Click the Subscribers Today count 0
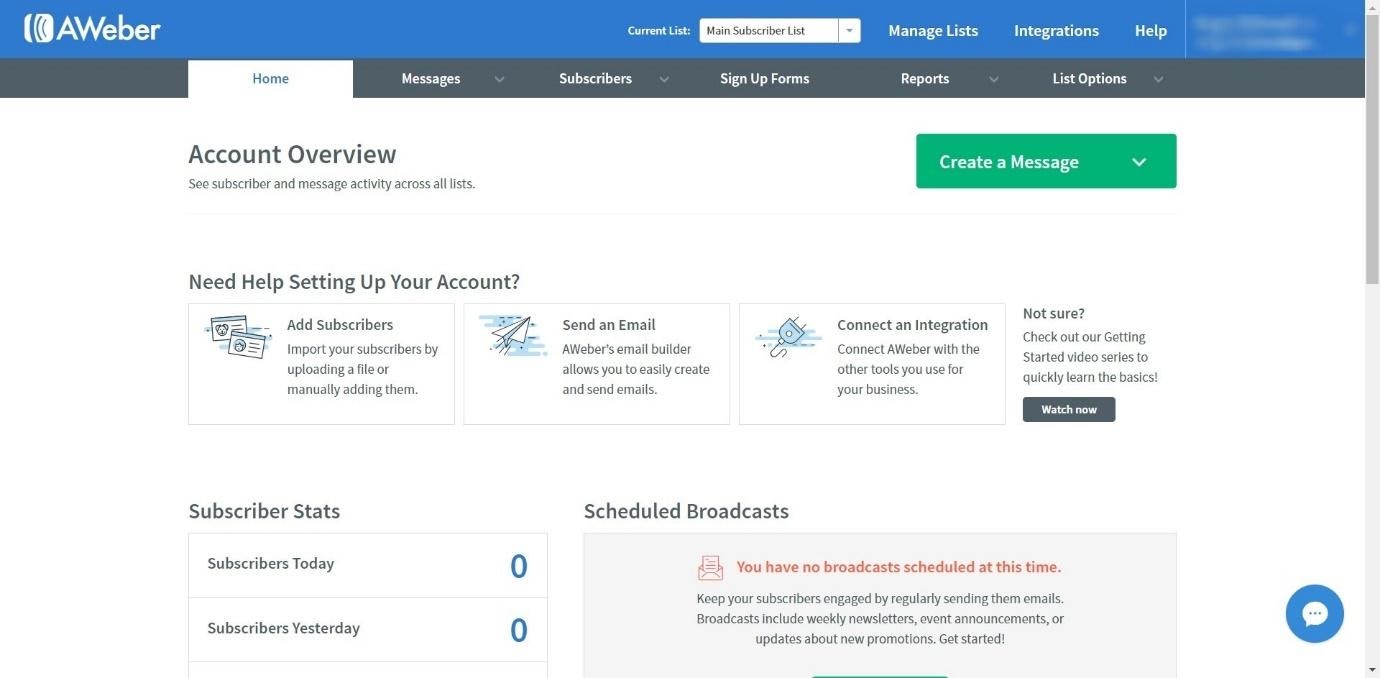Viewport: 1380px width, 678px height. click(519, 566)
